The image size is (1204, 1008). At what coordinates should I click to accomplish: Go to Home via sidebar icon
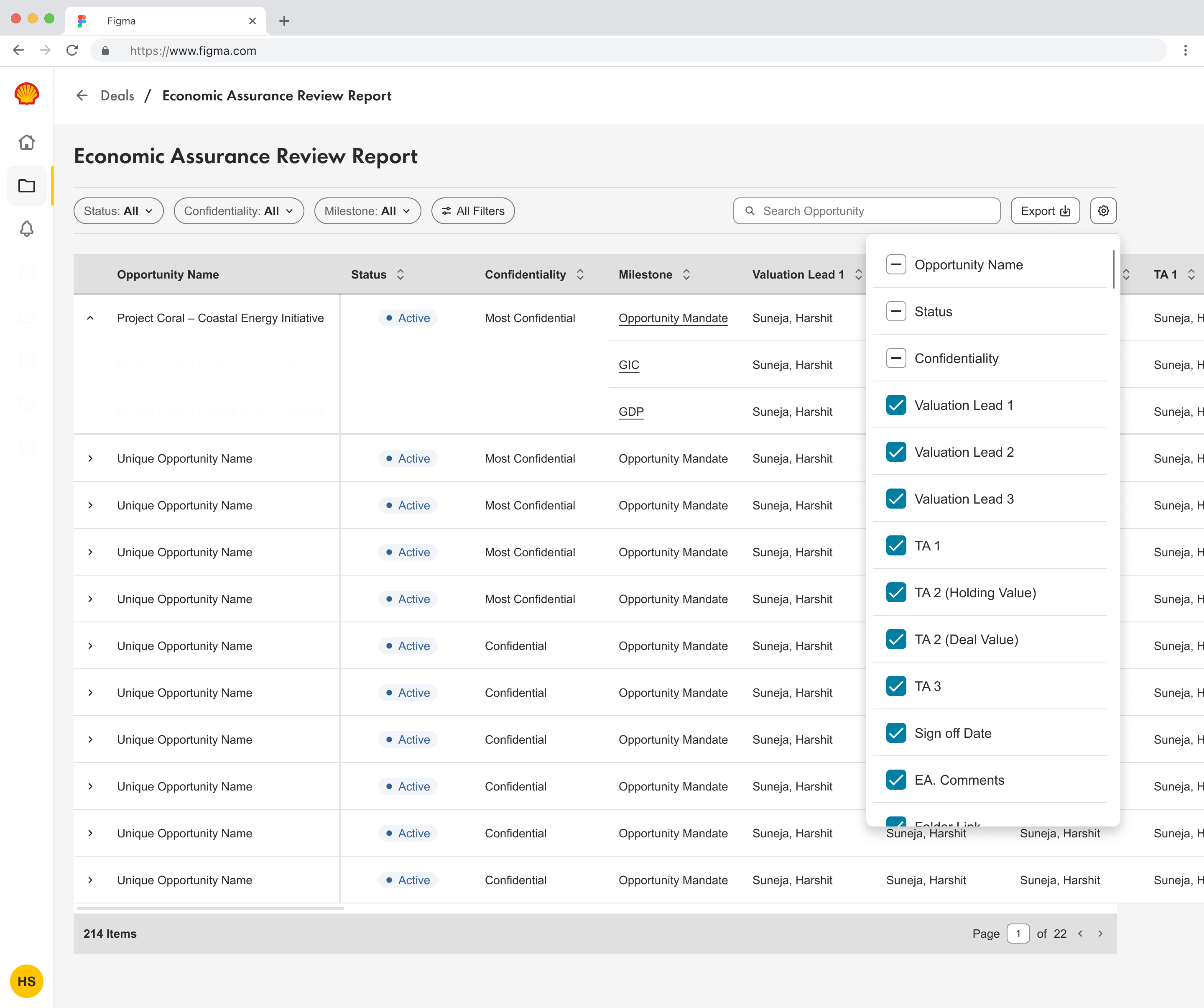tap(26, 142)
